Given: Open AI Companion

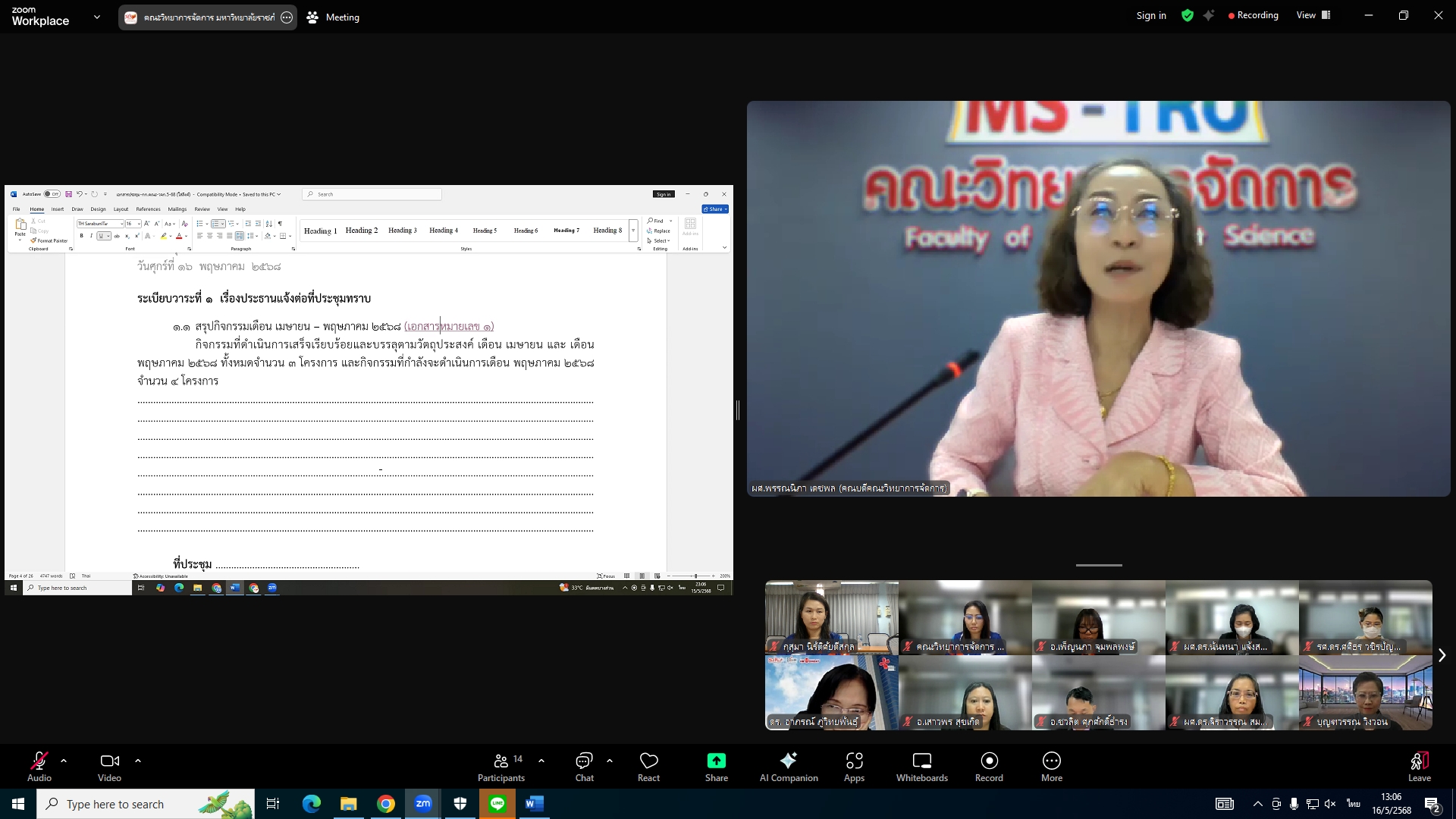Looking at the screenshot, I should coord(789,761).
